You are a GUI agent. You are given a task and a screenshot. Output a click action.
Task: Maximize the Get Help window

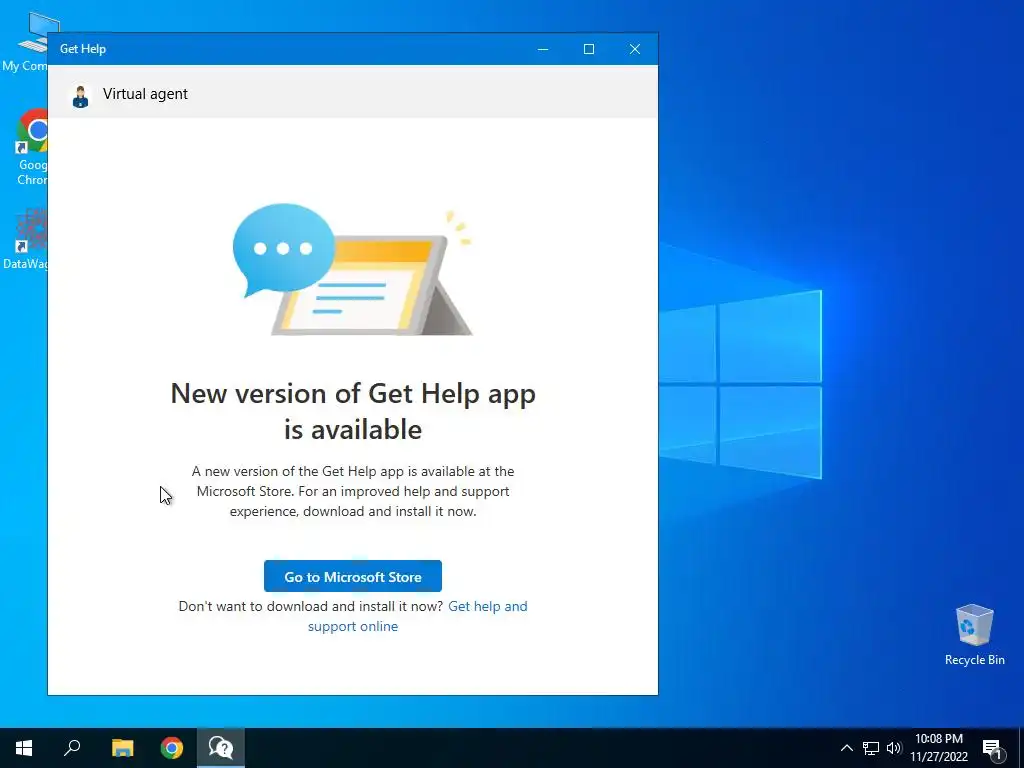[589, 49]
